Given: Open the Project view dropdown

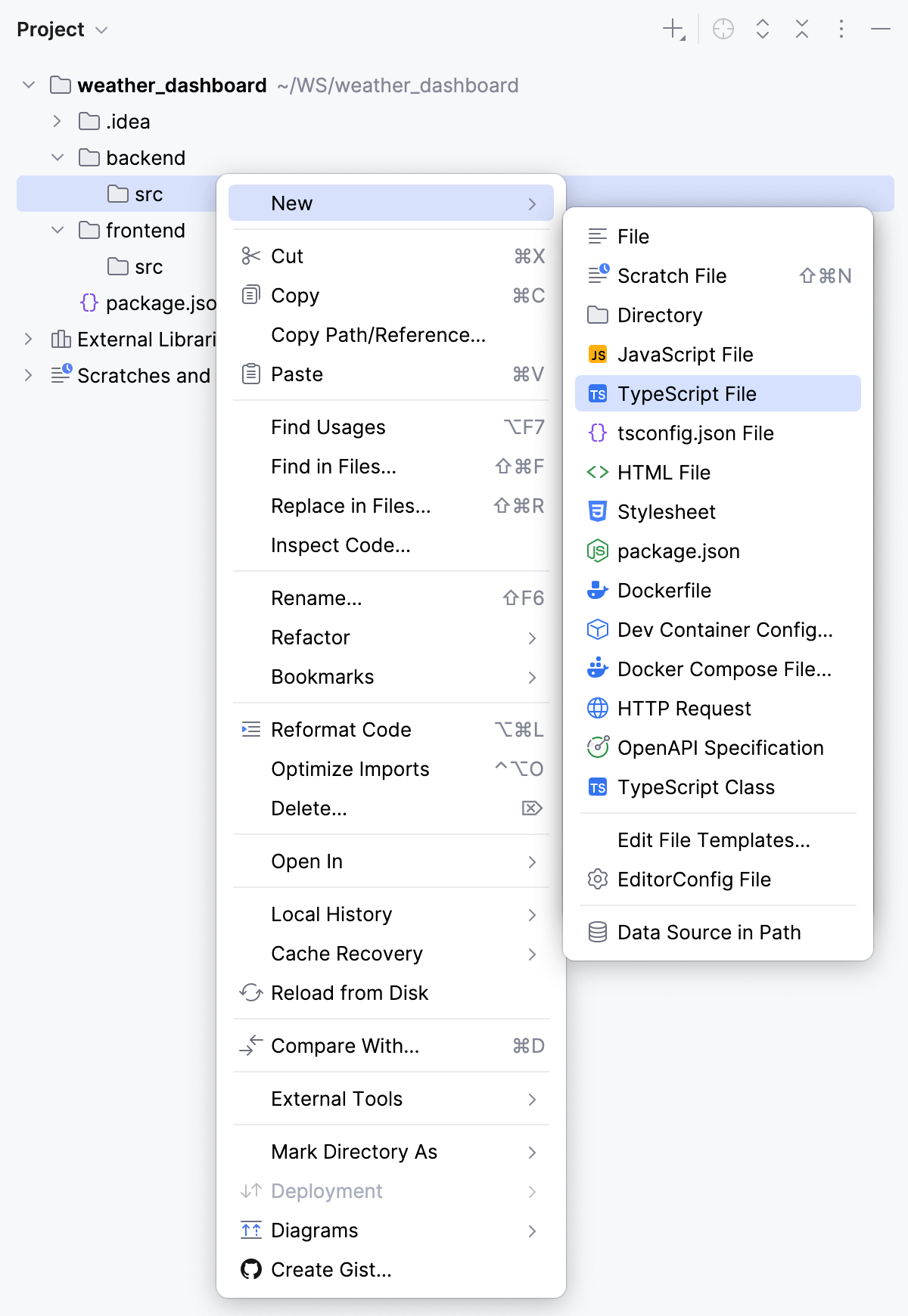Looking at the screenshot, I should (x=62, y=29).
